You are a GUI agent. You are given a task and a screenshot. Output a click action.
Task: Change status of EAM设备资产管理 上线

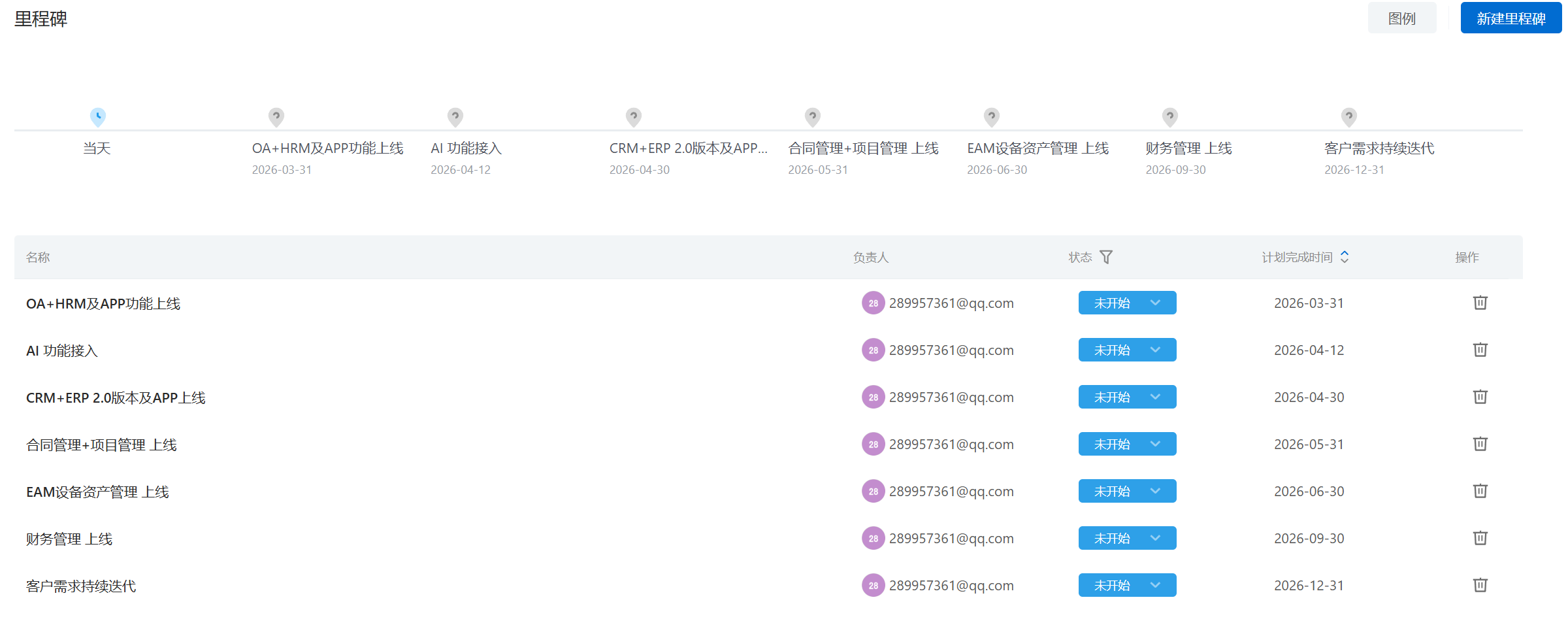click(x=1127, y=491)
